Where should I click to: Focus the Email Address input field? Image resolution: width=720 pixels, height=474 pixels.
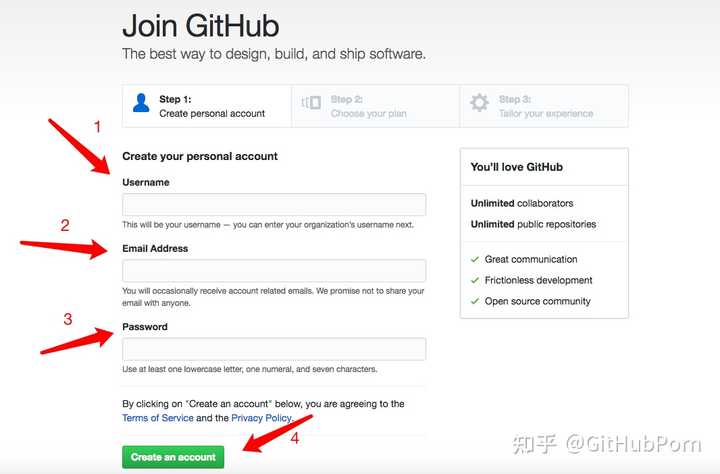pos(274,271)
